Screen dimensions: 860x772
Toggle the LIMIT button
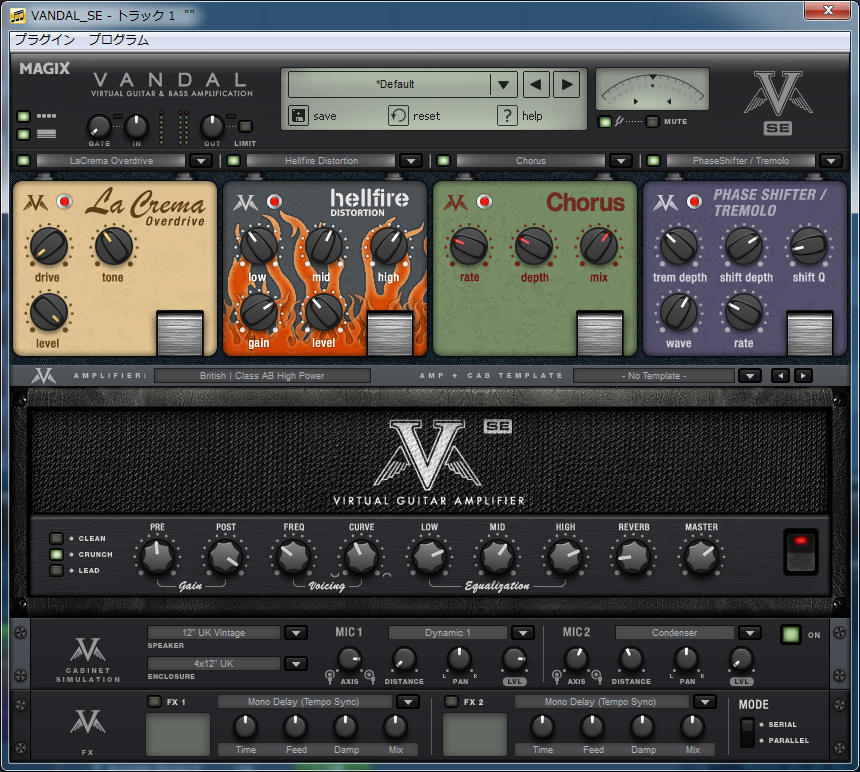pyautogui.click(x=246, y=127)
